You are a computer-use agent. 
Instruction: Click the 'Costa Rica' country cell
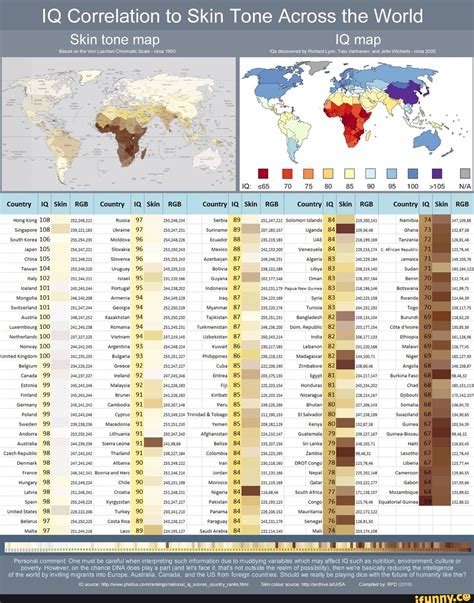click(x=120, y=521)
